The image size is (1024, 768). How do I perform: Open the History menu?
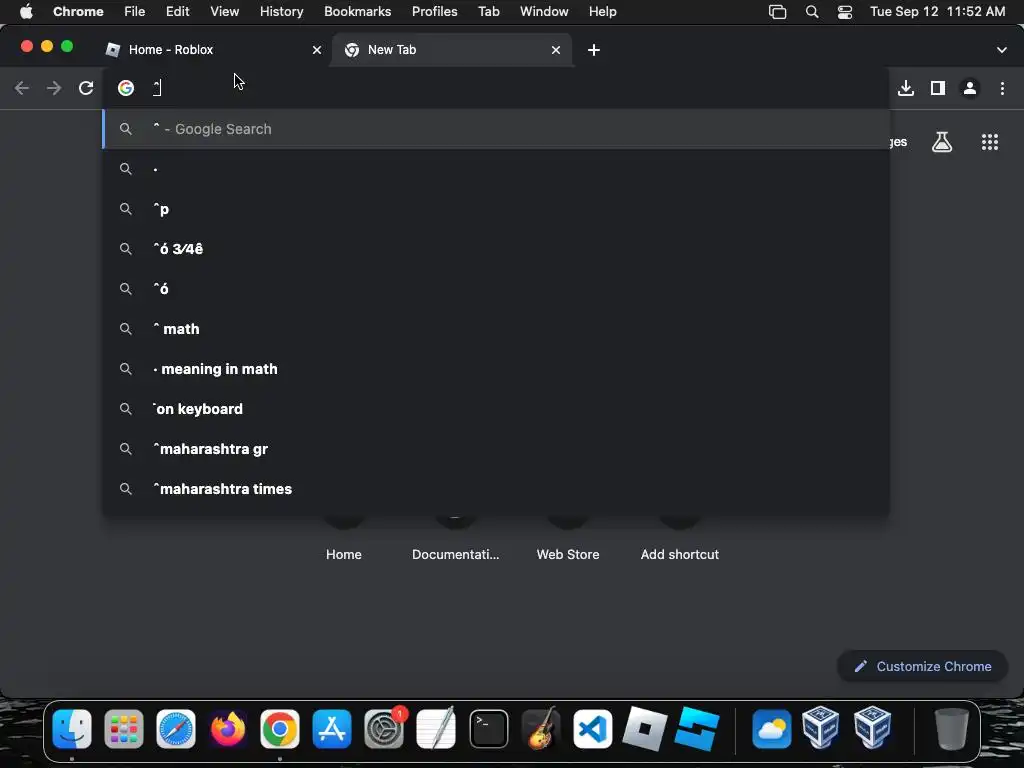tap(281, 12)
